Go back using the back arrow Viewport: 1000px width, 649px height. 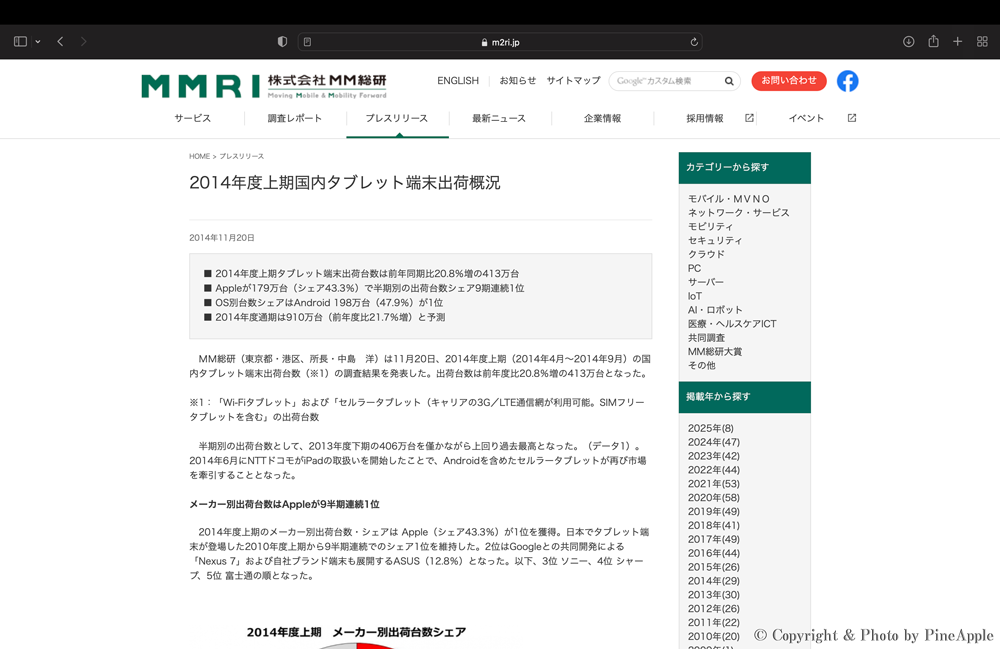coord(60,42)
